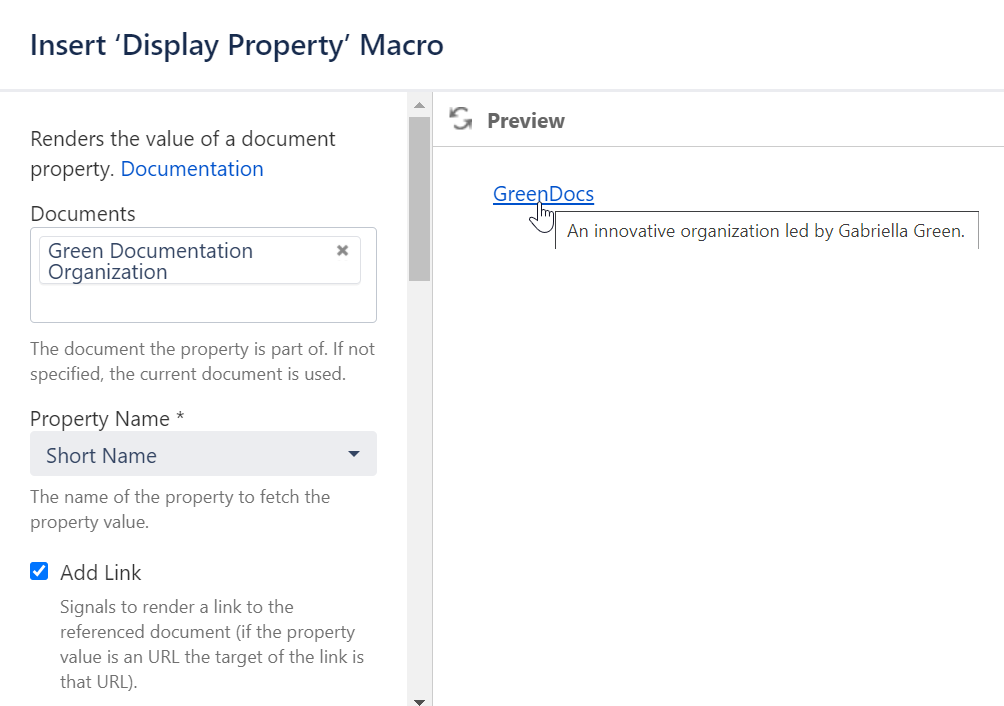Click the empty area of Documents field
The image size is (1004, 706).
click(200, 304)
